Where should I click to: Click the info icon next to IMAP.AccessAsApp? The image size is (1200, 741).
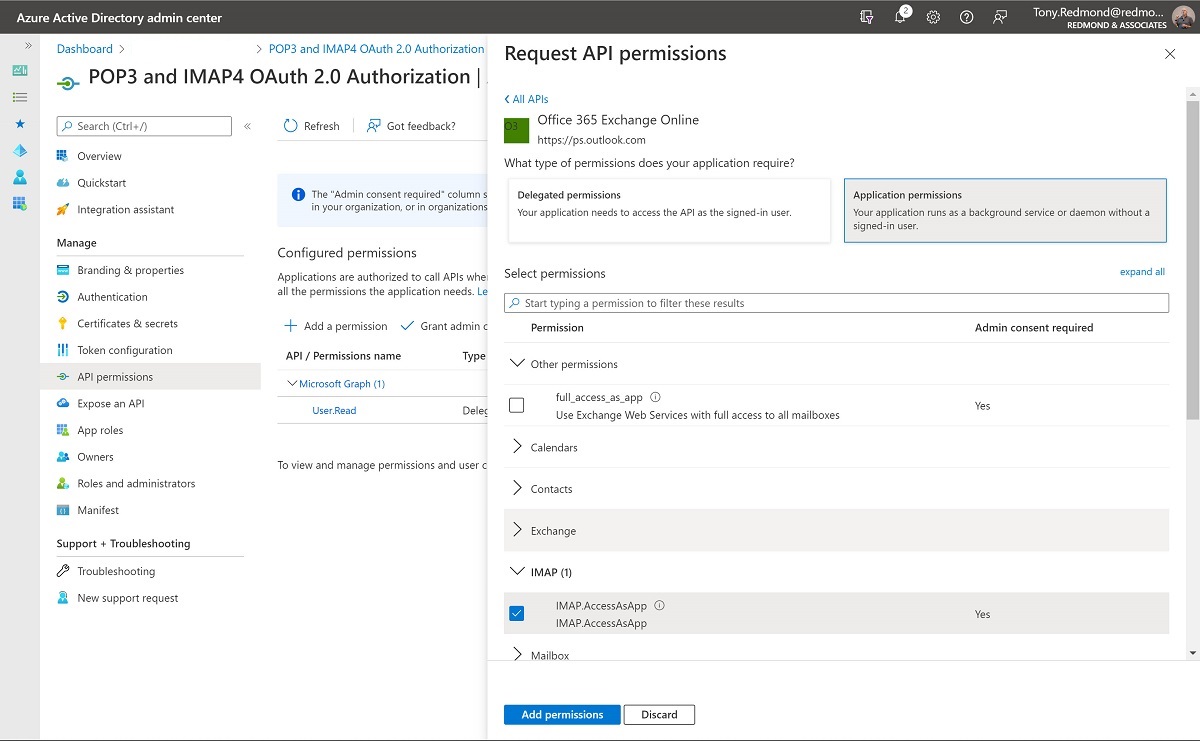(x=659, y=605)
